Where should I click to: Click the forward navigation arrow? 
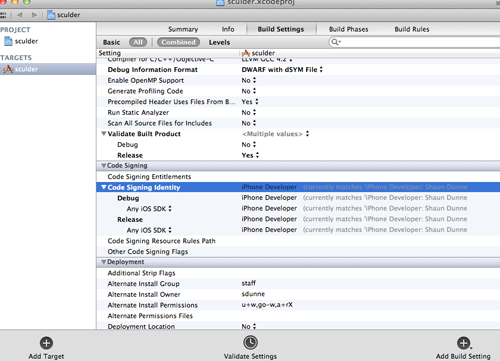pos(34,15)
